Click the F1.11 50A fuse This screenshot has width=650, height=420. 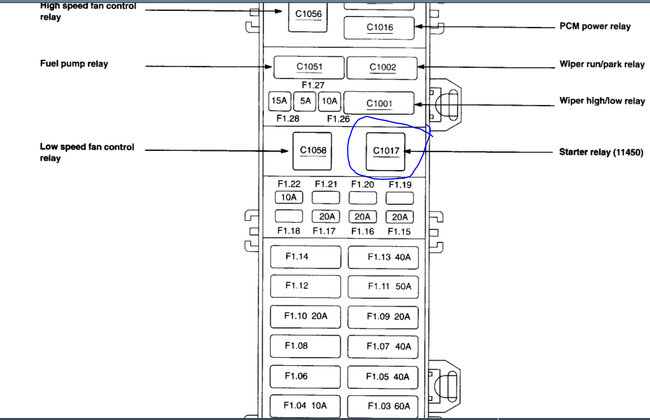[x=383, y=286]
